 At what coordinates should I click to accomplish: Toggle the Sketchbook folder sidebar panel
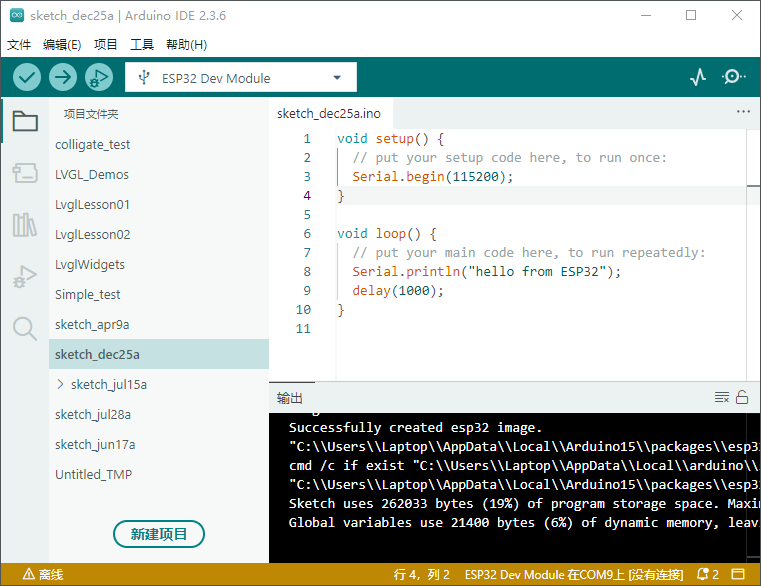(25, 122)
